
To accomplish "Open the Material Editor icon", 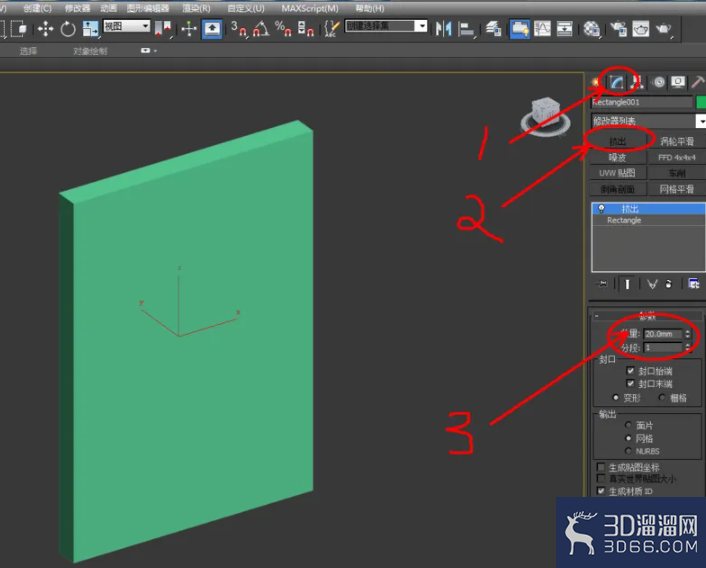I will pyautogui.click(x=591, y=29).
